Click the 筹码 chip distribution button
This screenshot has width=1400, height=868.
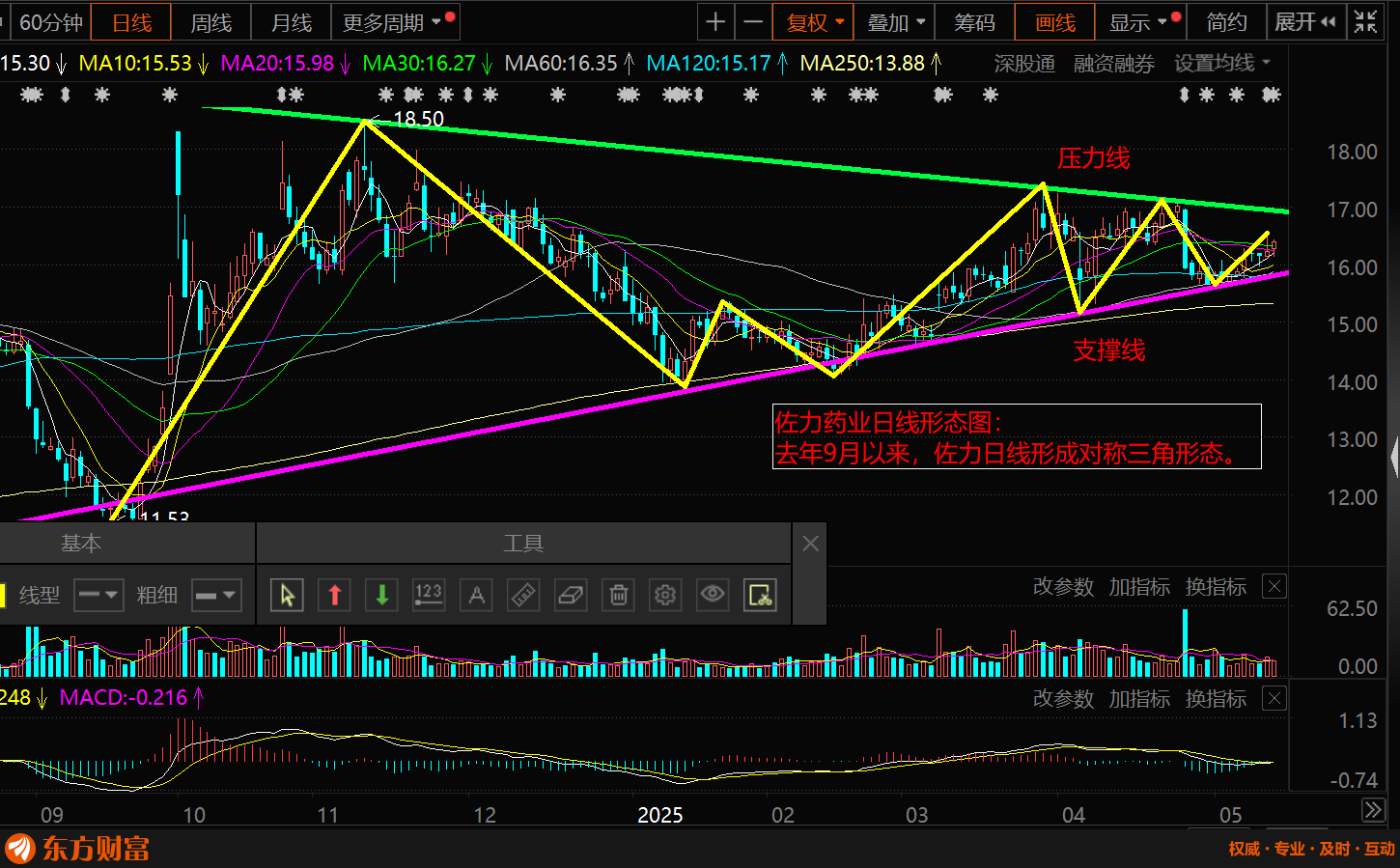tap(974, 21)
